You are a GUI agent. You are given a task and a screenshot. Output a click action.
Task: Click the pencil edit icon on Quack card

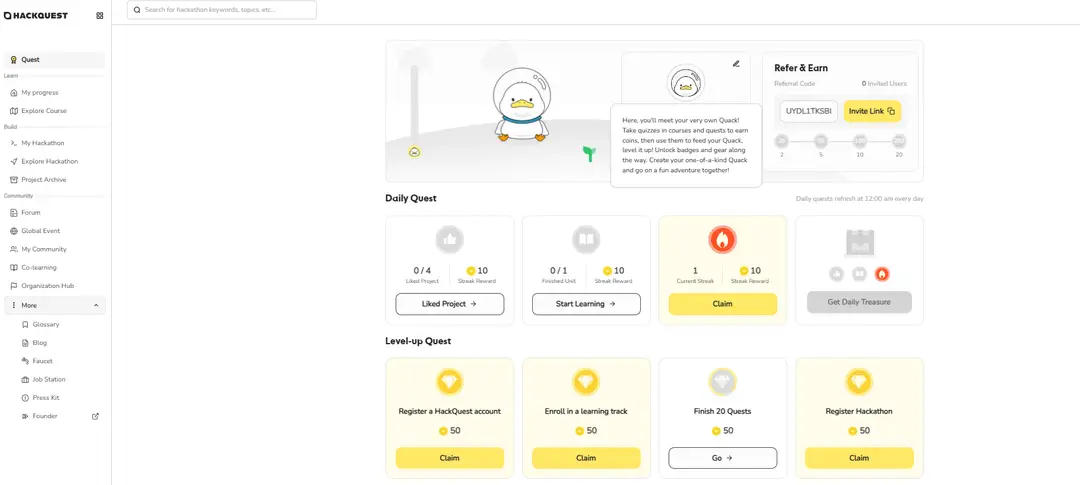(x=736, y=63)
